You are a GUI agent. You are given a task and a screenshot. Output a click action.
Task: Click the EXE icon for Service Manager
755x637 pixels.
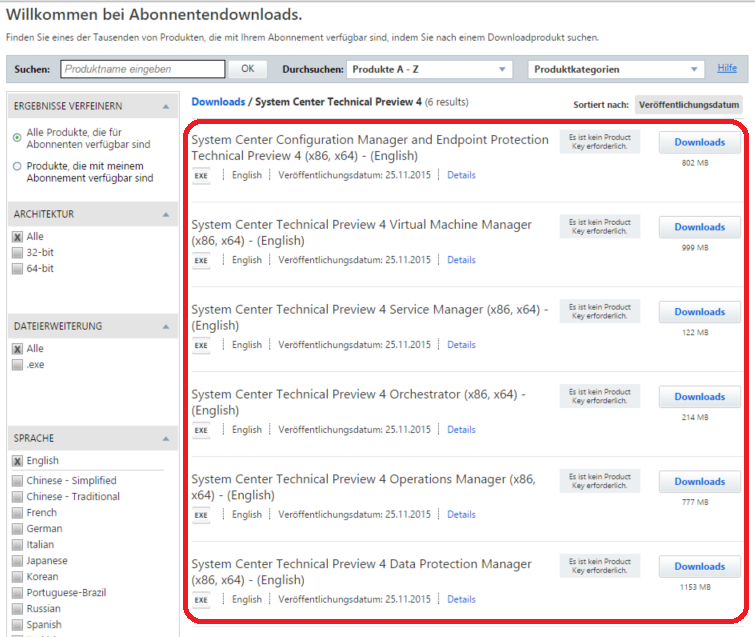(201, 345)
